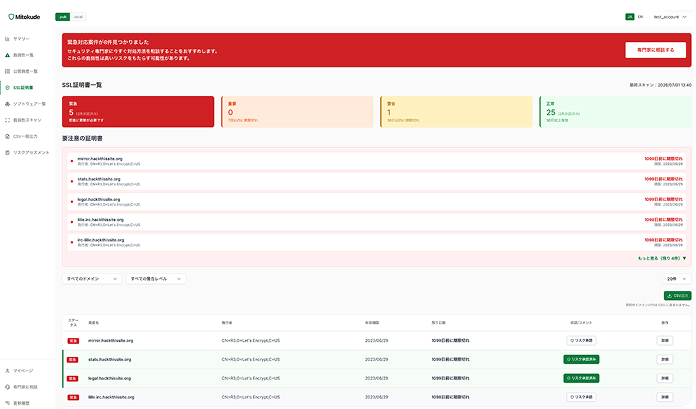Click legal.hackthissite.org in the table
This screenshot has width=696, height=409.
(x=110, y=378)
